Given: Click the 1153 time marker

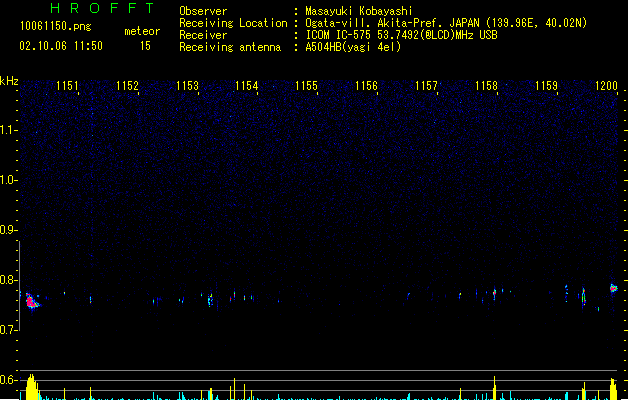Looking at the screenshot, I should (187, 86).
